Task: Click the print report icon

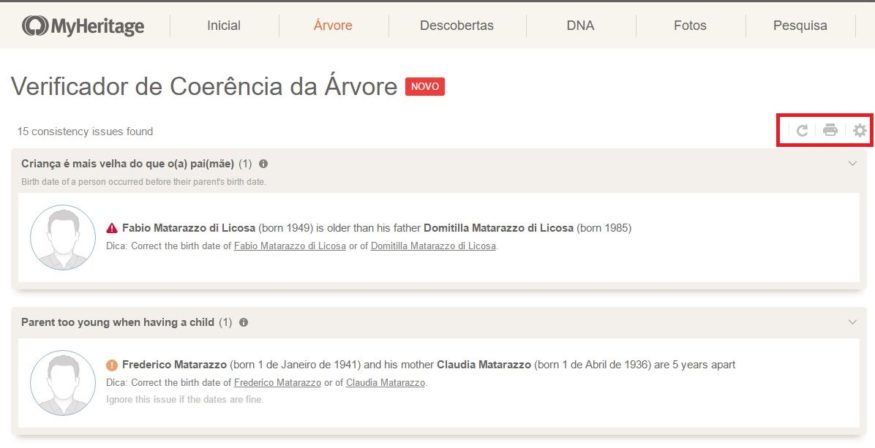Action: point(830,130)
